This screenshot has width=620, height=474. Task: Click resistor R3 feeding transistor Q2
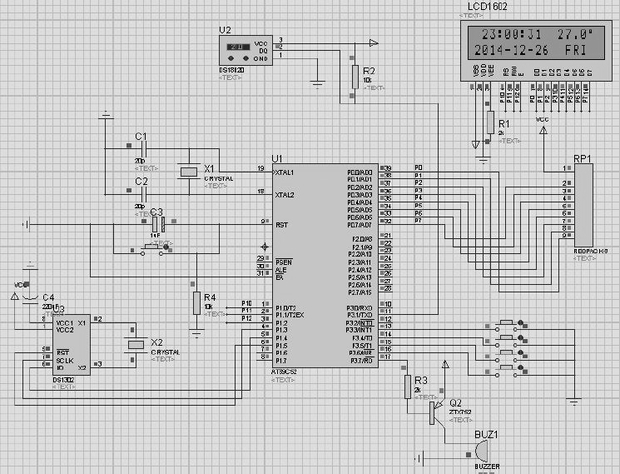click(408, 387)
